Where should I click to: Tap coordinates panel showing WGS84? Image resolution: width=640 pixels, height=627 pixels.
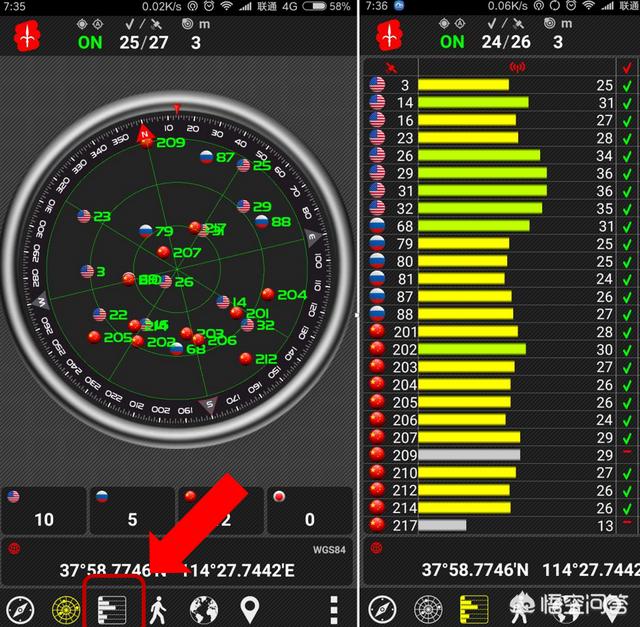pos(177,563)
